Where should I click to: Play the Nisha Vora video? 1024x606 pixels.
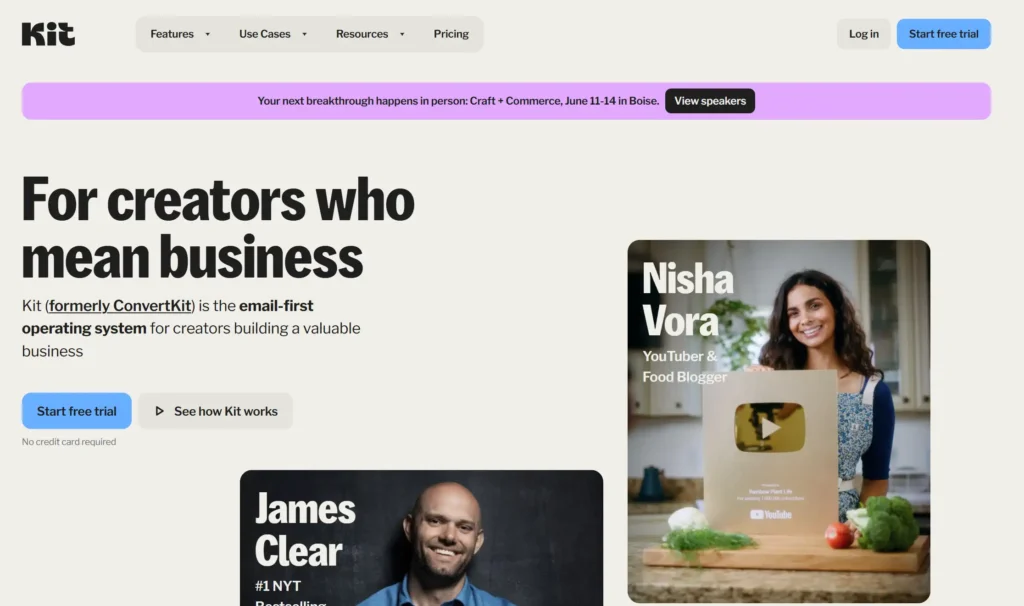770,428
